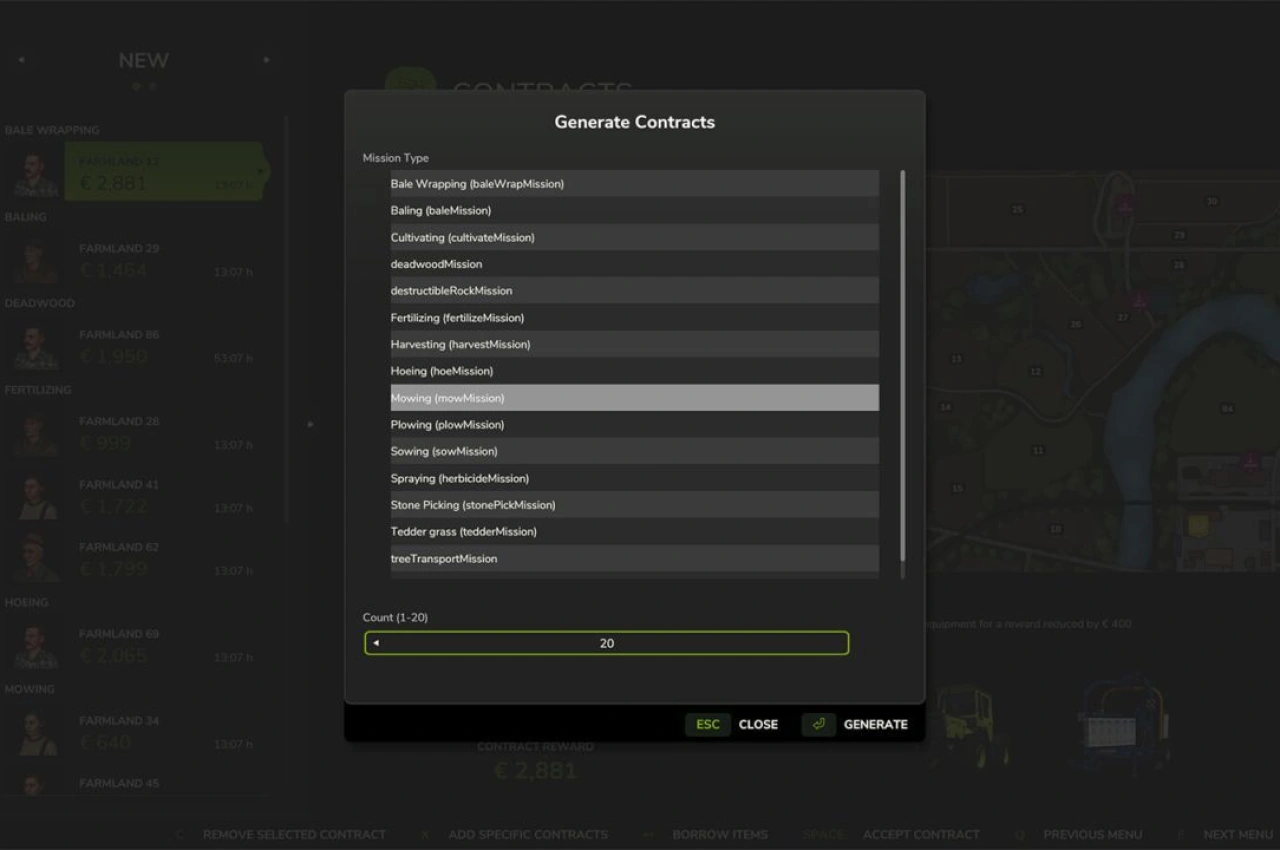
Task: Pick deadwoodMission in the mission list
Action: (x=634, y=264)
